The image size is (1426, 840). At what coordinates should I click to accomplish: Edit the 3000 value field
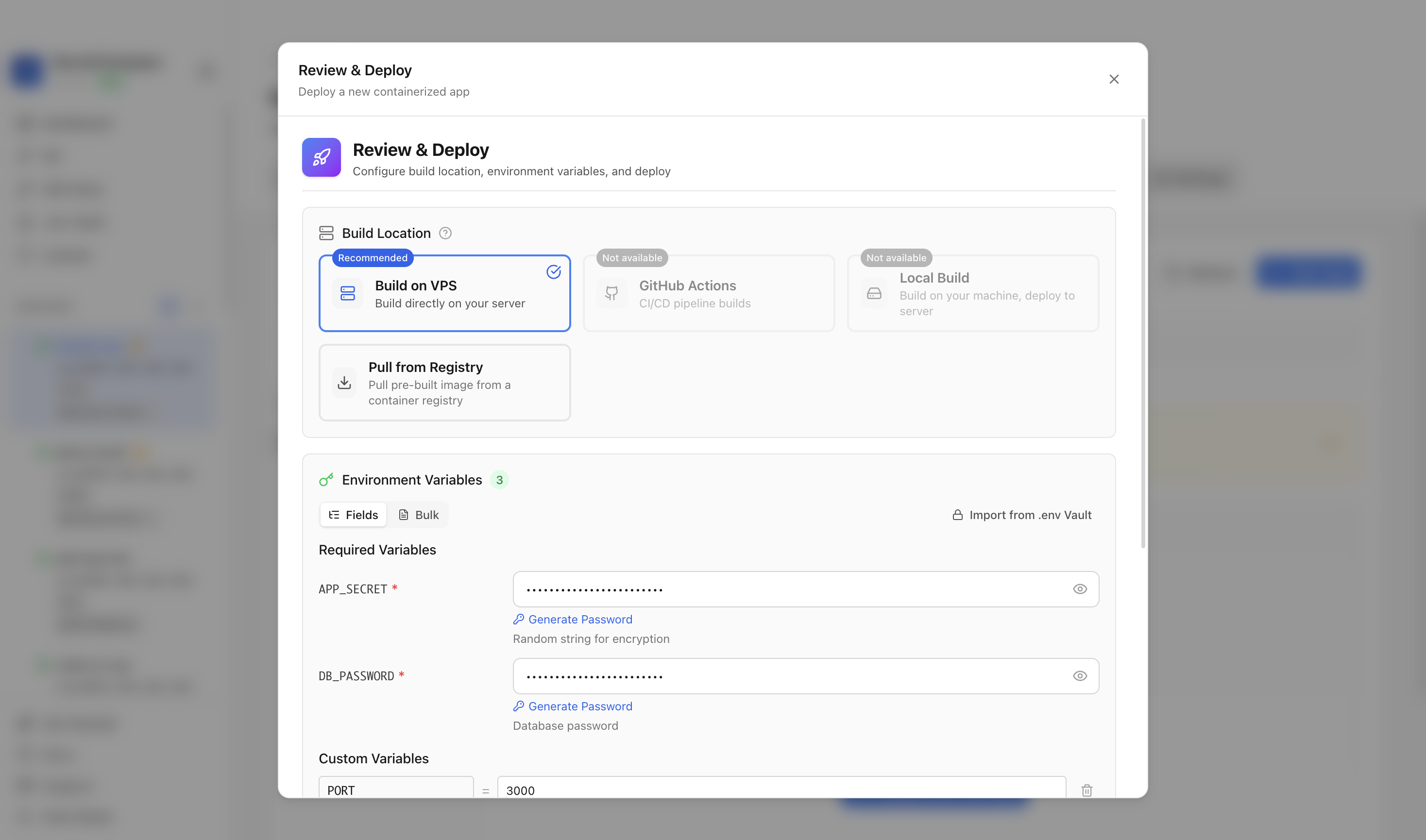pos(782,788)
